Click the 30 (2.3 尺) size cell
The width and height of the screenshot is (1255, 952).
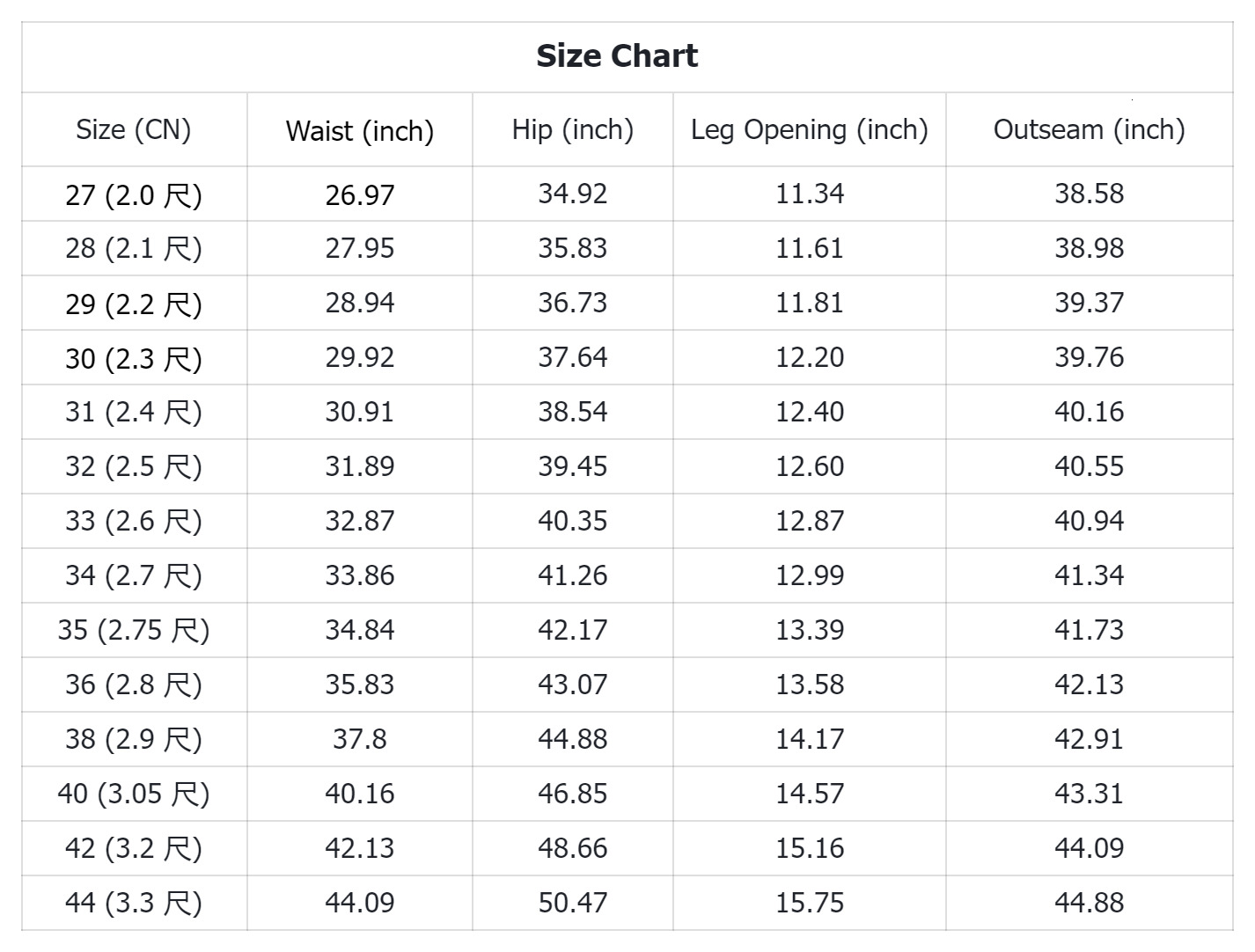click(134, 358)
